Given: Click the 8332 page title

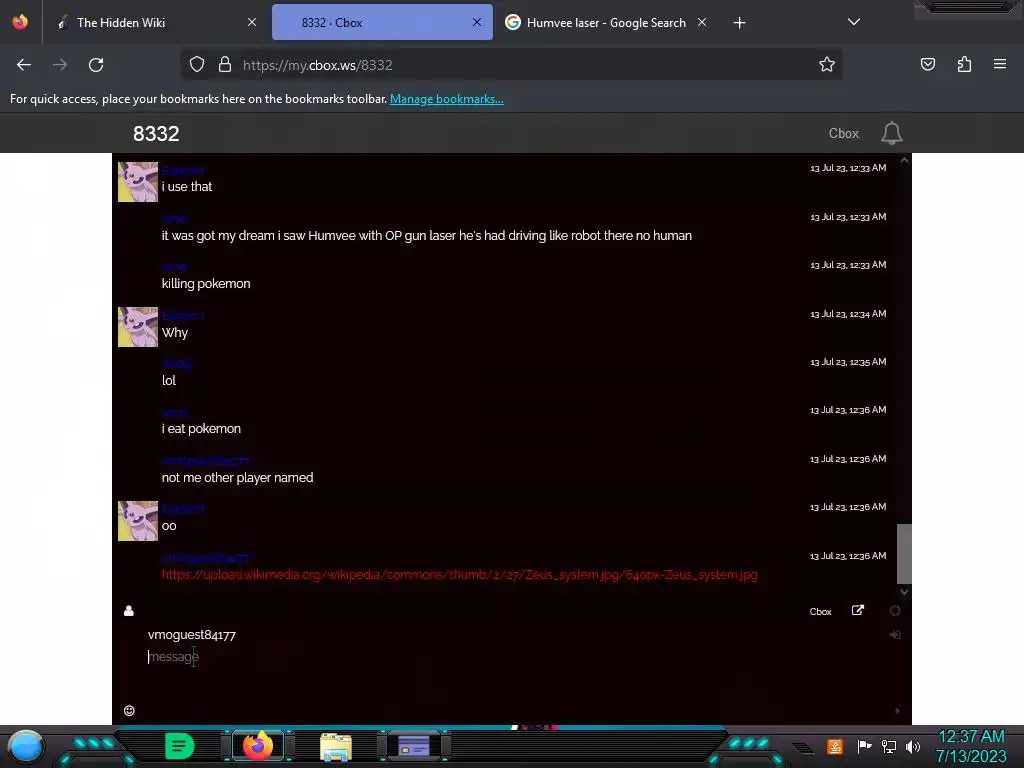Looking at the screenshot, I should (156, 133).
